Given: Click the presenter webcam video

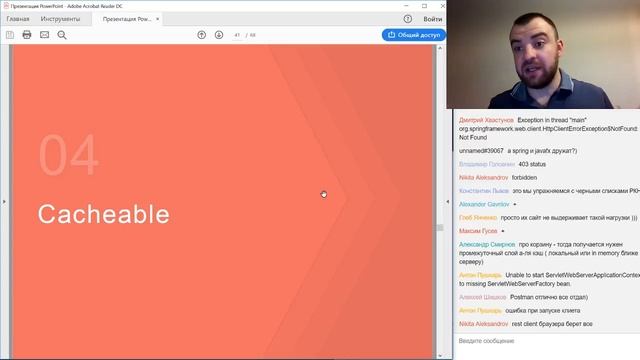Looking at the screenshot, I should [543, 54].
